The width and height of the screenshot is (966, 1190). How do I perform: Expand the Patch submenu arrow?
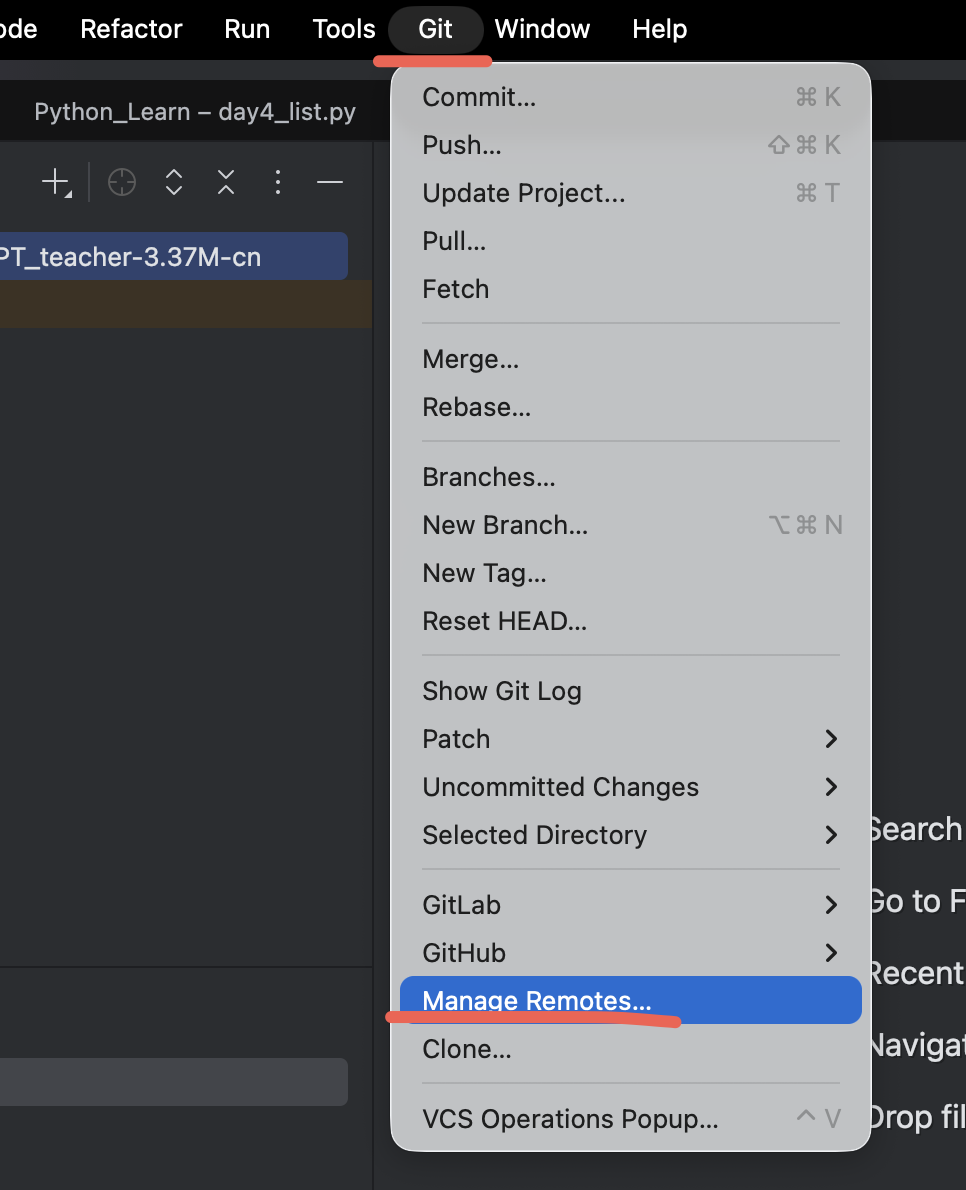pyautogui.click(x=831, y=738)
